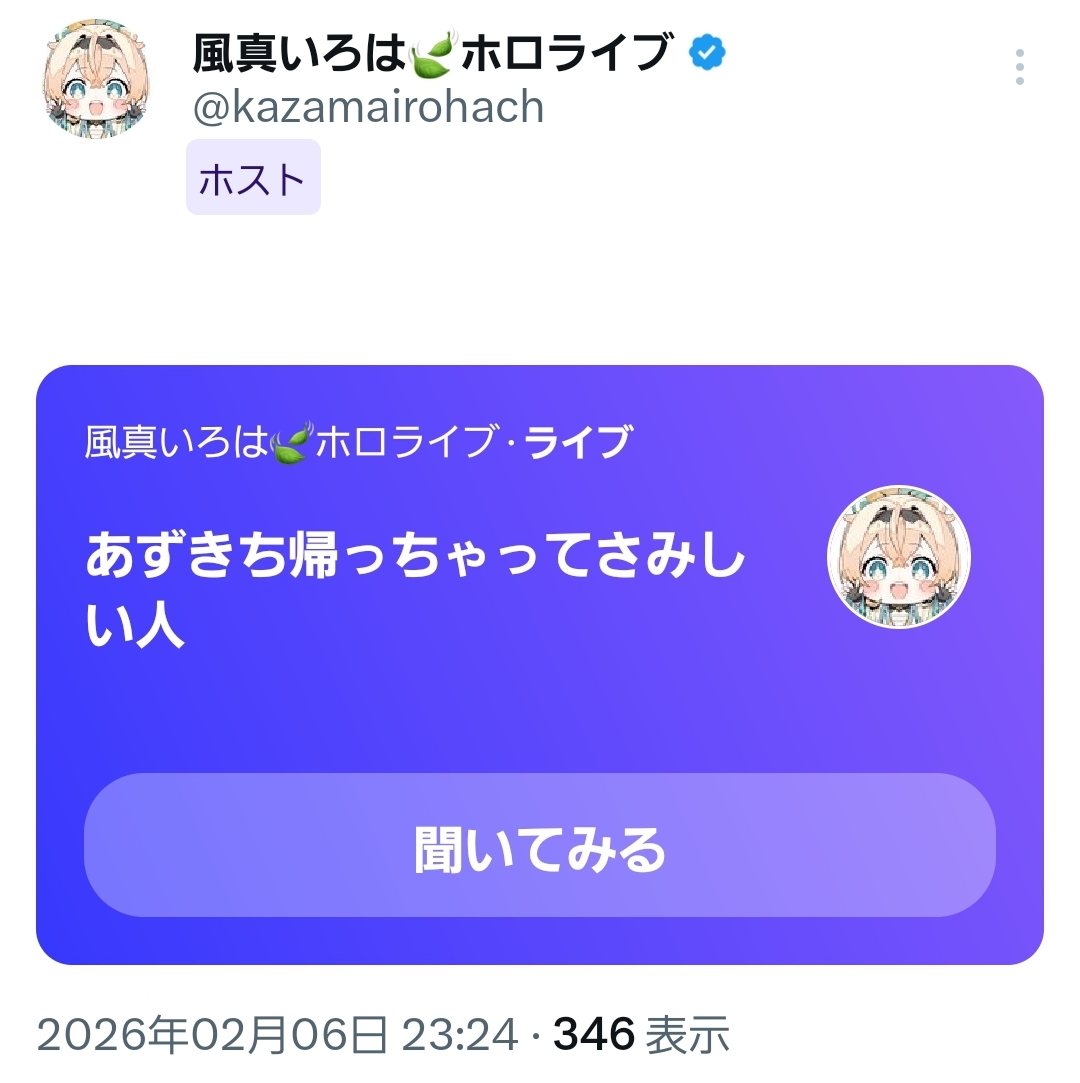Open the 346 view count number
Viewport: 1080px width, 1083px height.
[594, 1035]
